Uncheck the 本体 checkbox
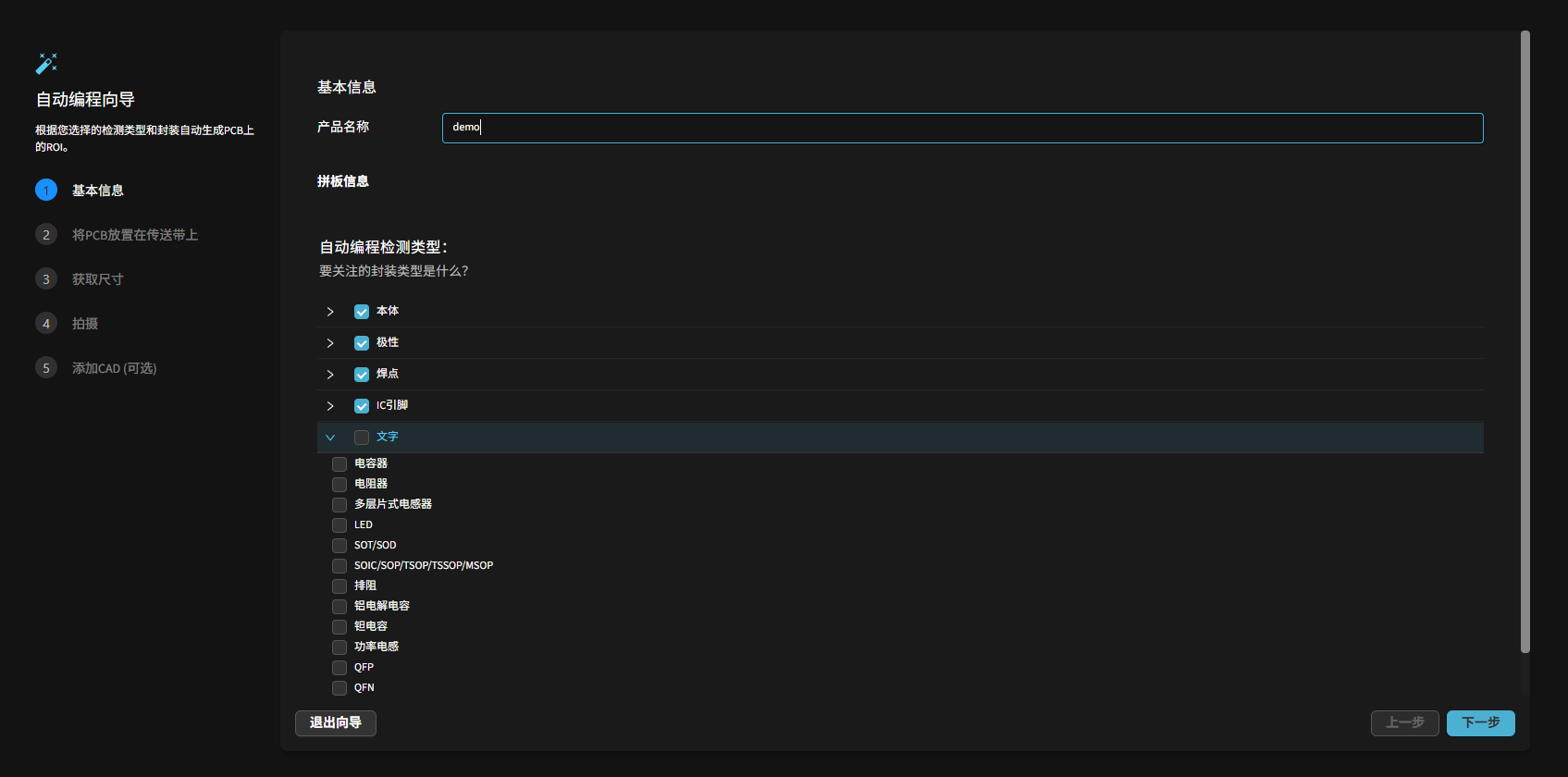Image resolution: width=1568 pixels, height=777 pixels. pyautogui.click(x=362, y=312)
